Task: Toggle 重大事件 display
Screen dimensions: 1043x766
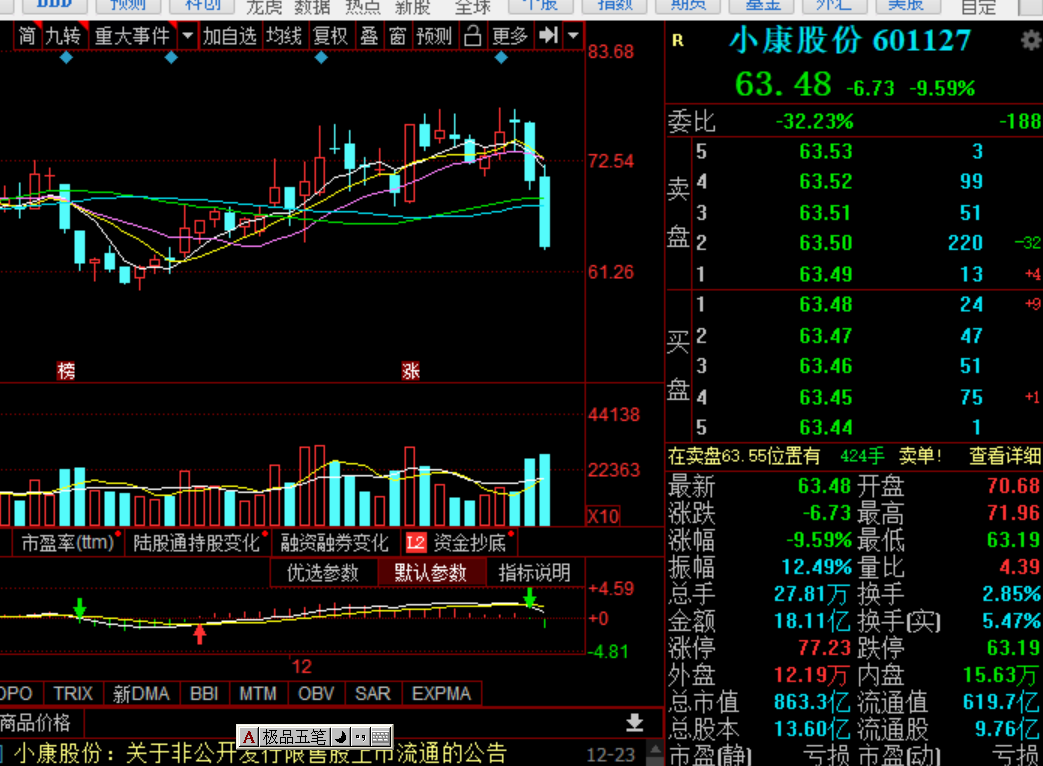Action: (x=132, y=35)
